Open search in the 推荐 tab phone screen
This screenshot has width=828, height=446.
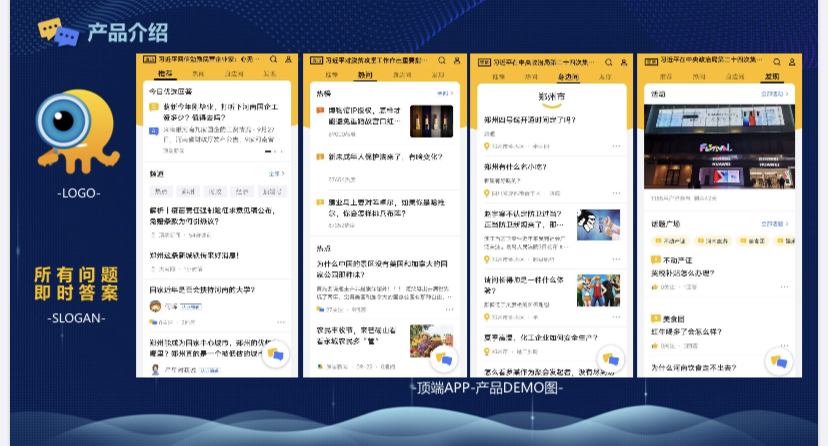(273, 60)
